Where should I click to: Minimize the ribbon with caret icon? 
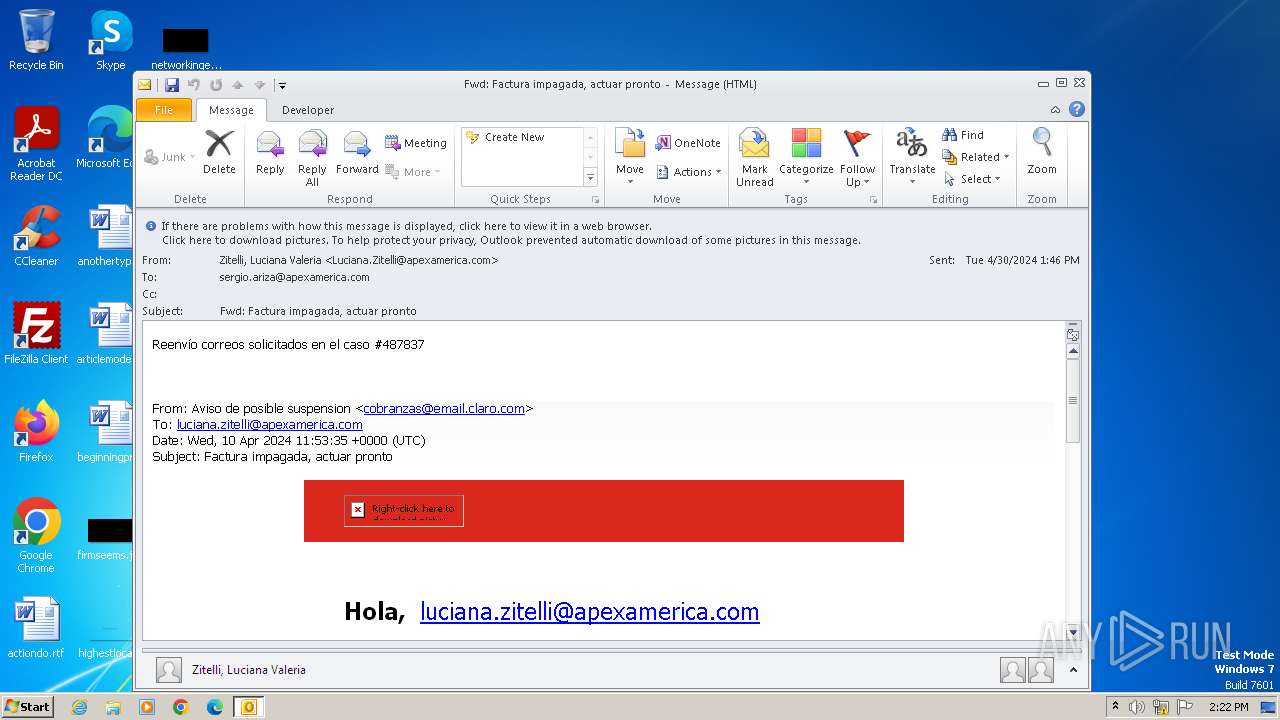tap(1056, 110)
